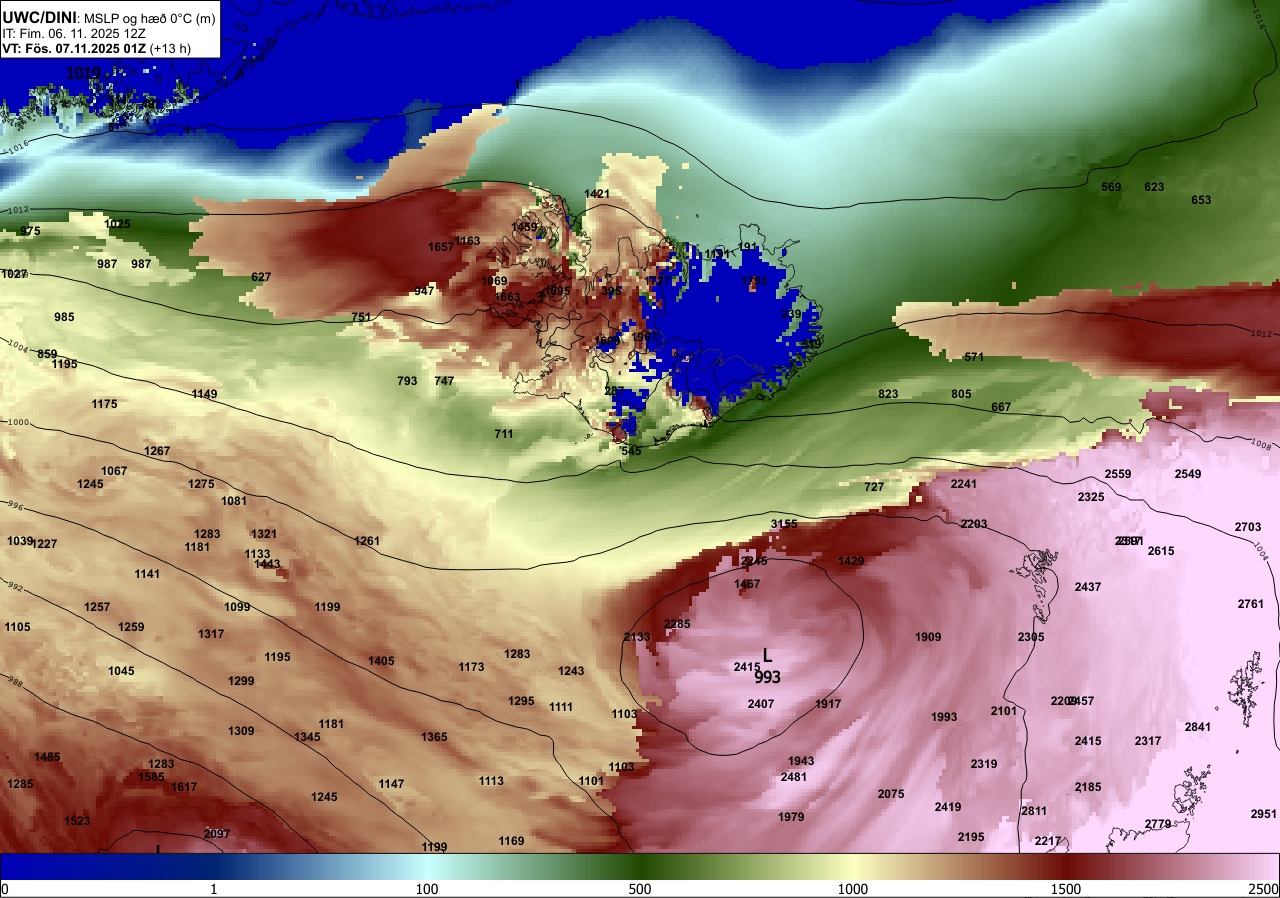This screenshot has width=1280, height=898.
Task: Click the 2951 height value
Action: 1264,814
